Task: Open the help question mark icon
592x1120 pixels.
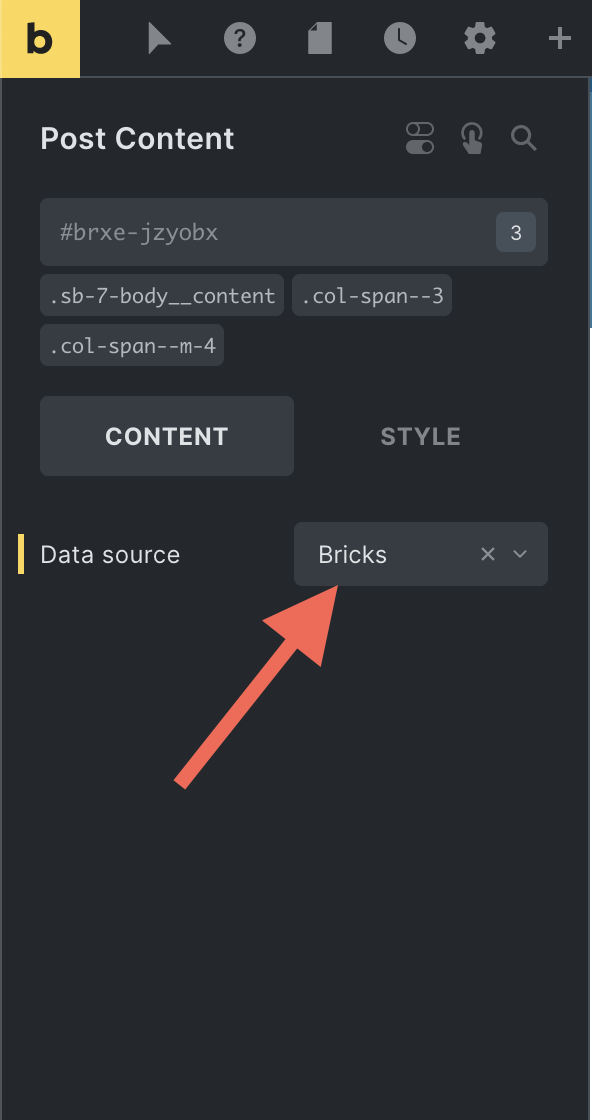Action: 240,39
